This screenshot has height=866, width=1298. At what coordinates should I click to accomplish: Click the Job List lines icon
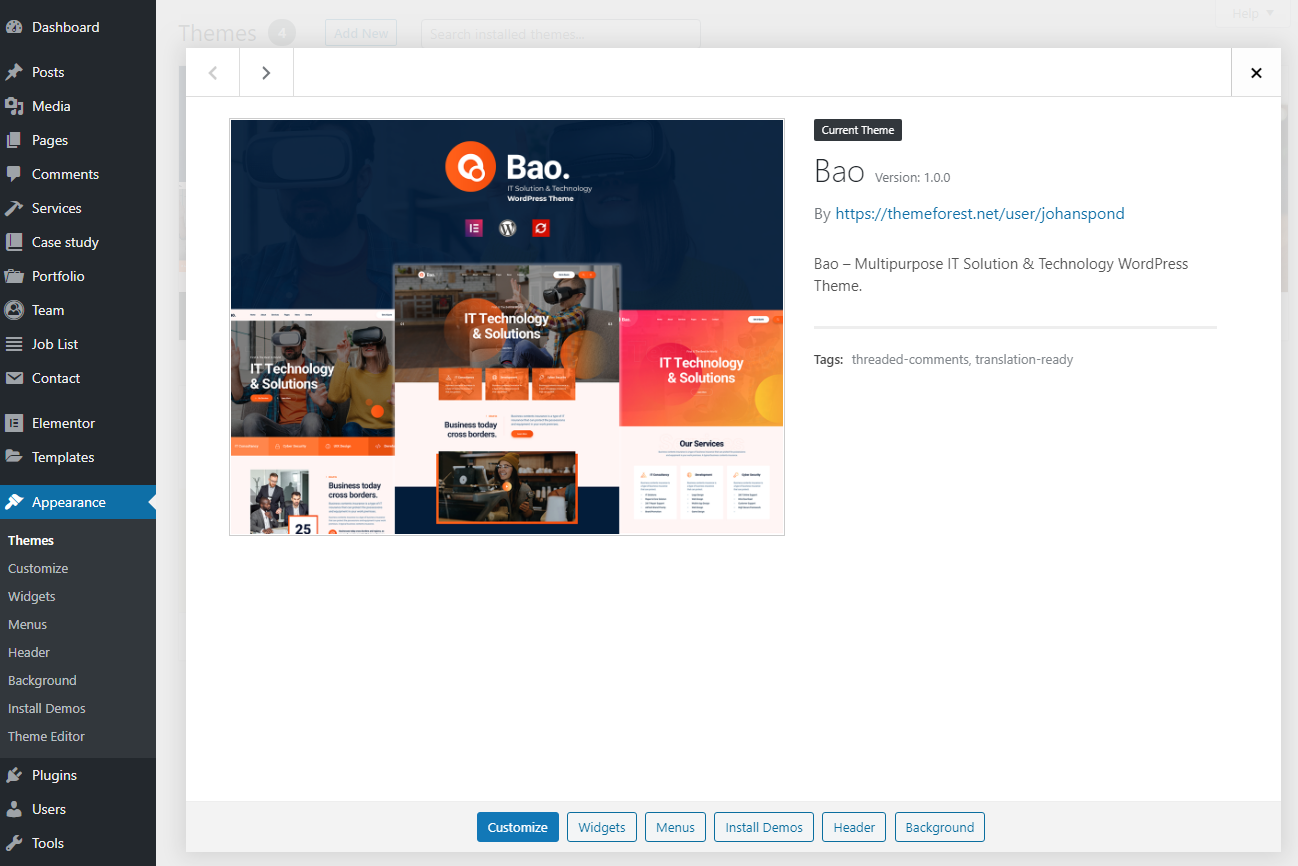(14, 344)
